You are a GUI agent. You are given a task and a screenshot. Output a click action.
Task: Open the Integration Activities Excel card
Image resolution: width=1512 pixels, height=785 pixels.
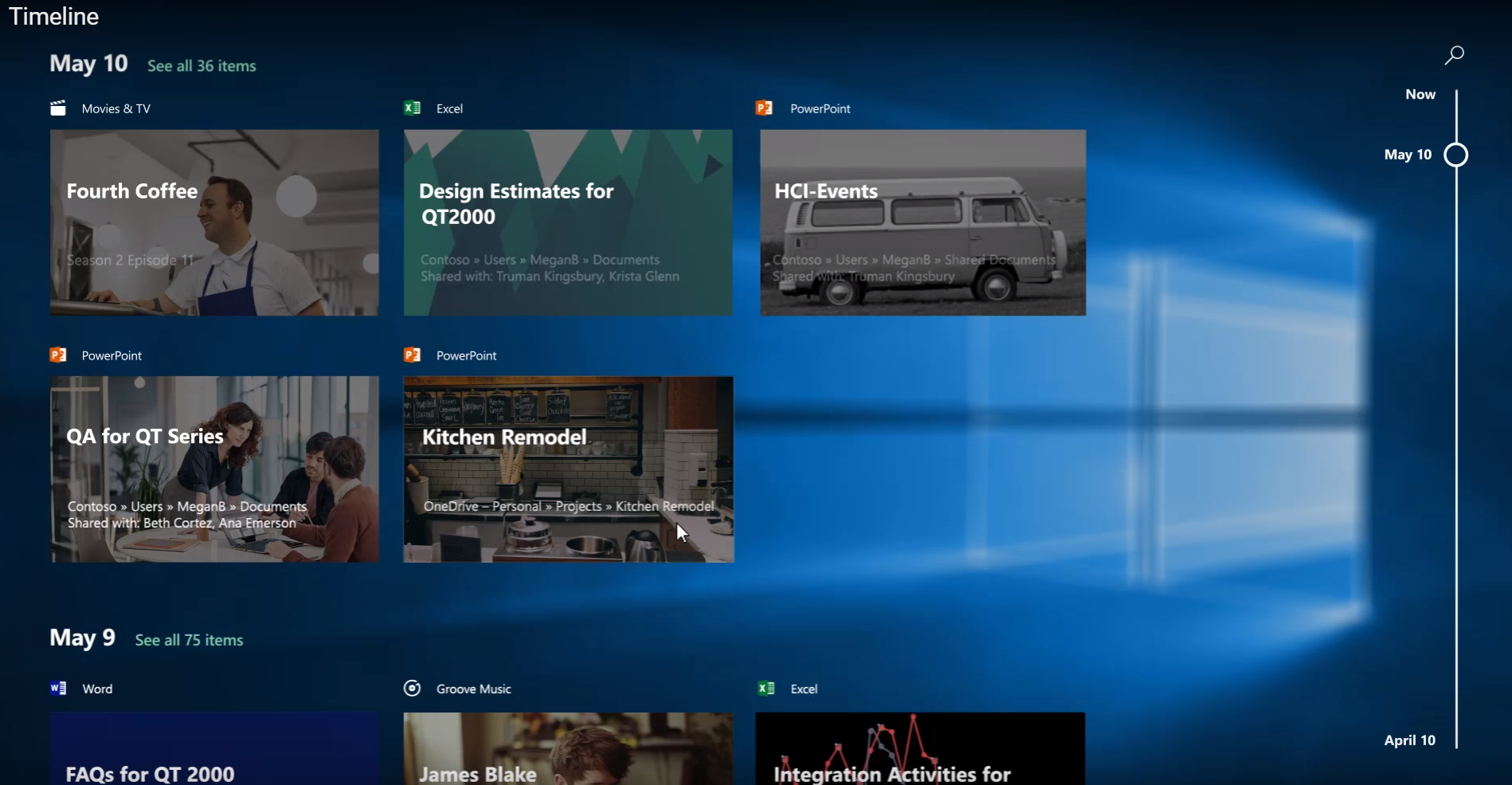click(920, 748)
